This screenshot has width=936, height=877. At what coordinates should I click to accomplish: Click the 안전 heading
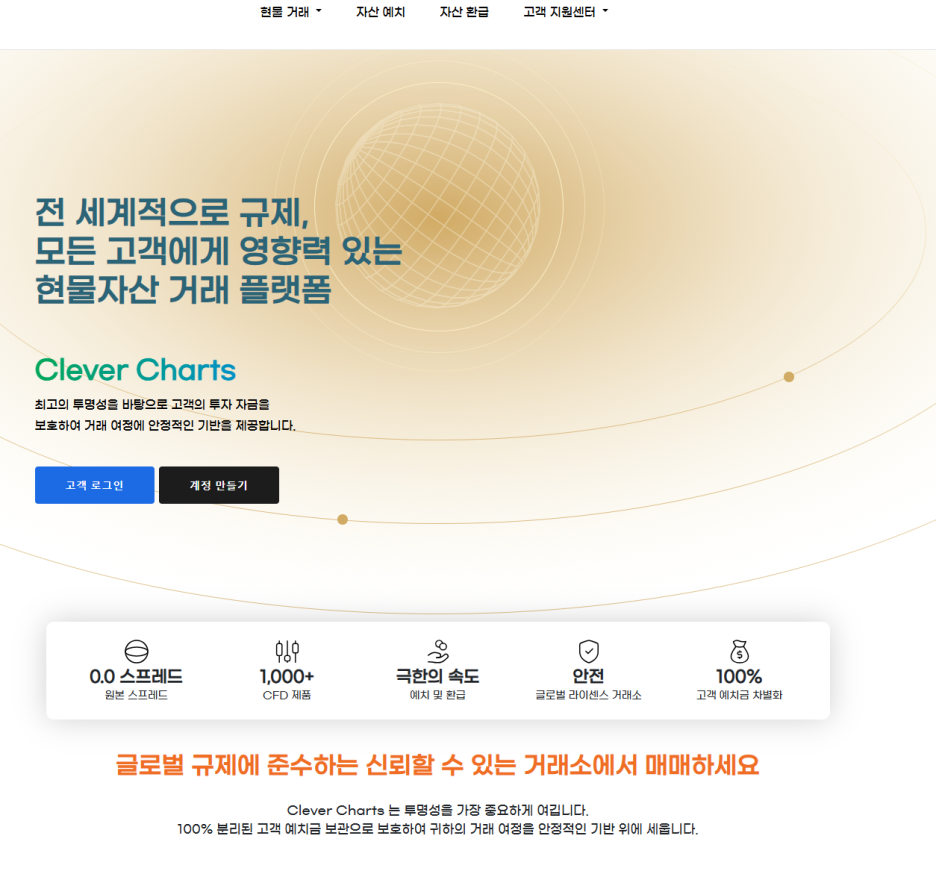pyautogui.click(x=589, y=676)
